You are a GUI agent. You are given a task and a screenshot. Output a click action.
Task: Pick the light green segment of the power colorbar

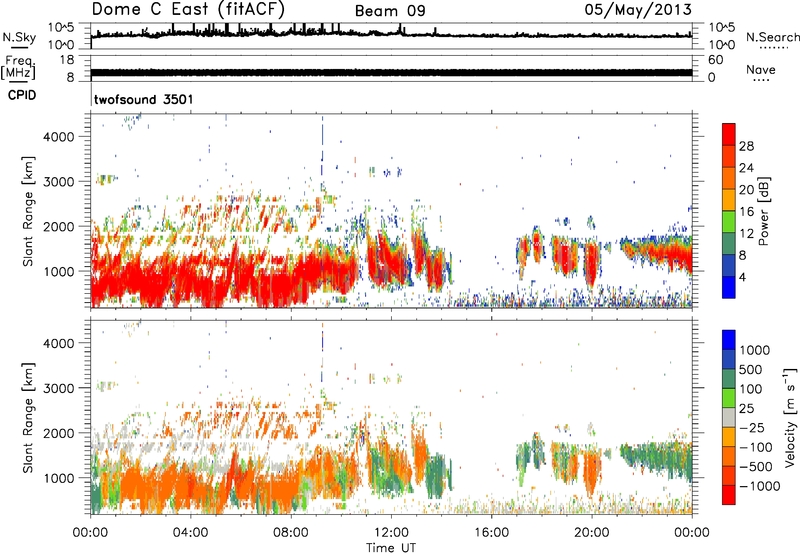729,222
